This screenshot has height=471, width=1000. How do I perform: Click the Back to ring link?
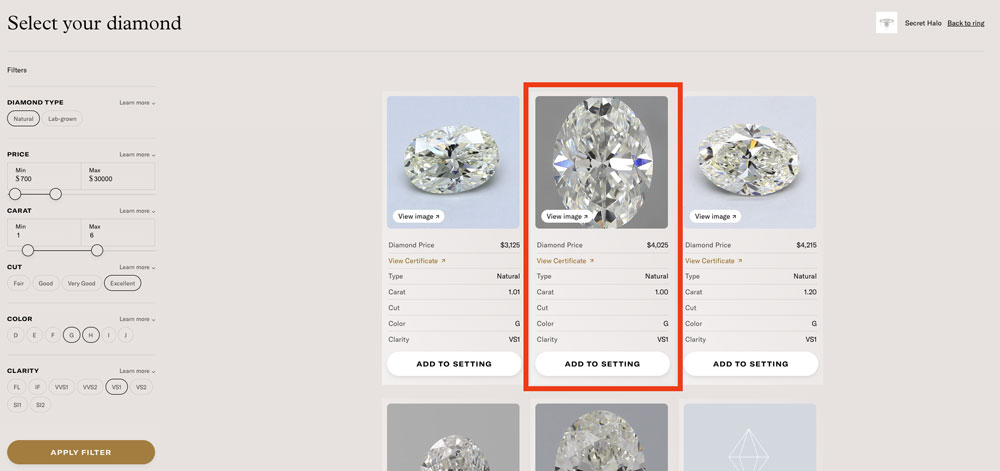pyautogui.click(x=966, y=24)
